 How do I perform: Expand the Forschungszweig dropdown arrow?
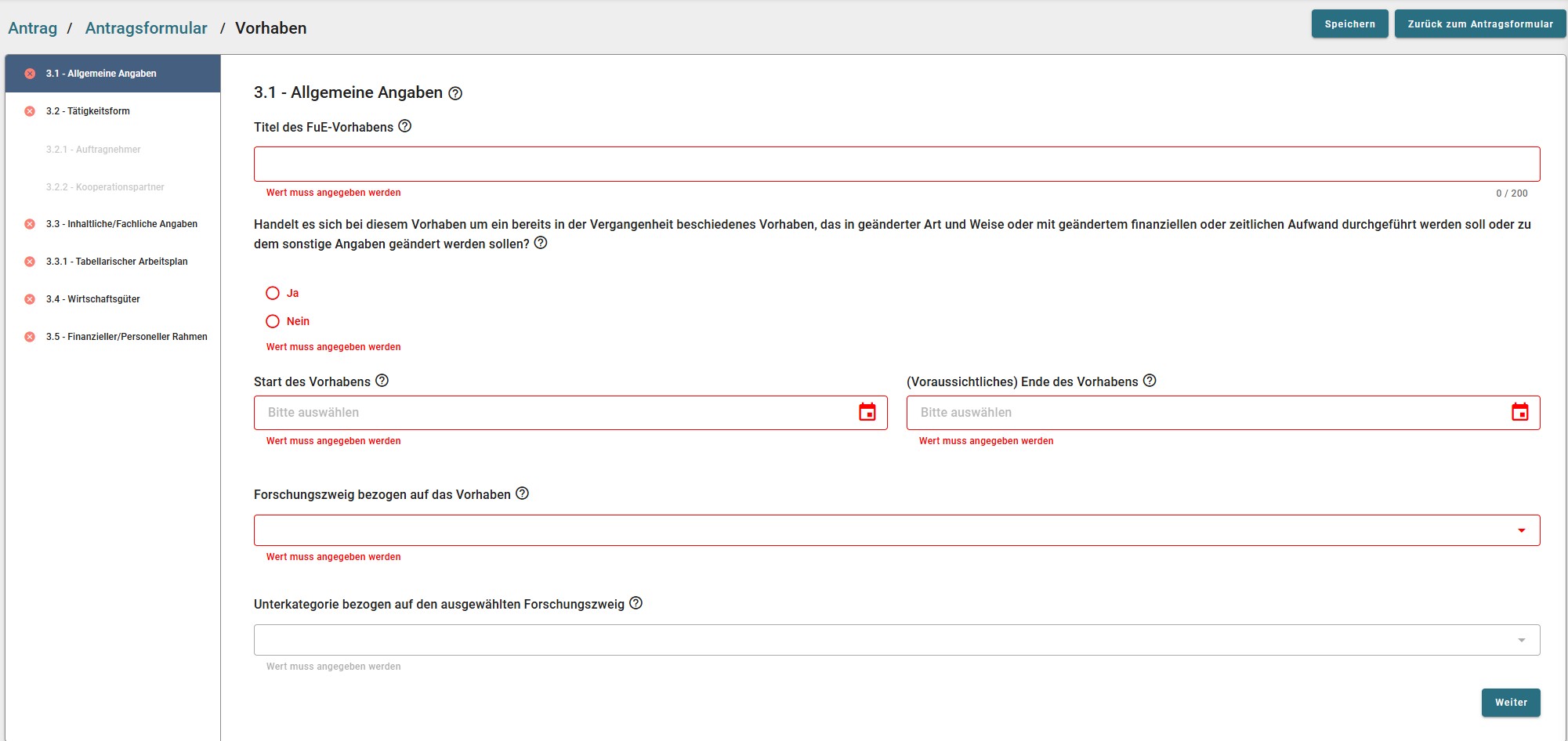pyautogui.click(x=1522, y=530)
